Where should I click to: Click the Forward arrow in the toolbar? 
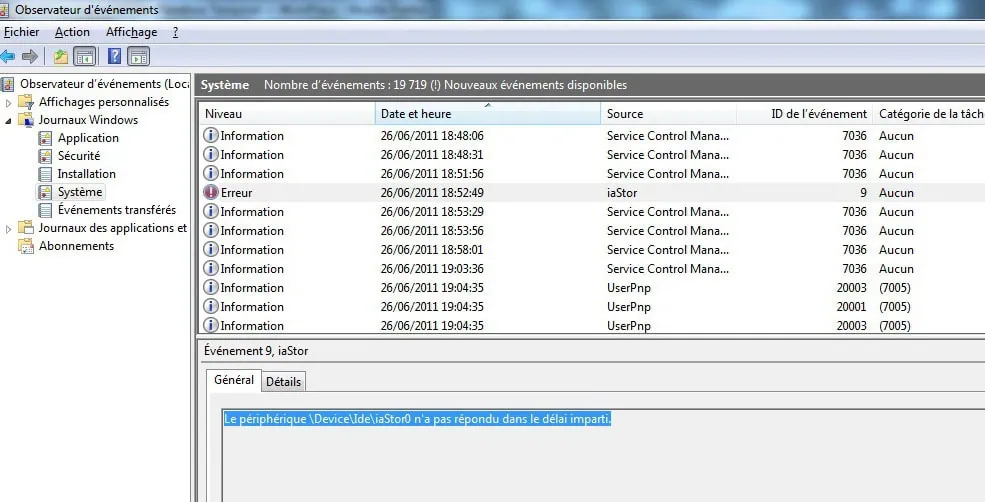tap(30, 56)
